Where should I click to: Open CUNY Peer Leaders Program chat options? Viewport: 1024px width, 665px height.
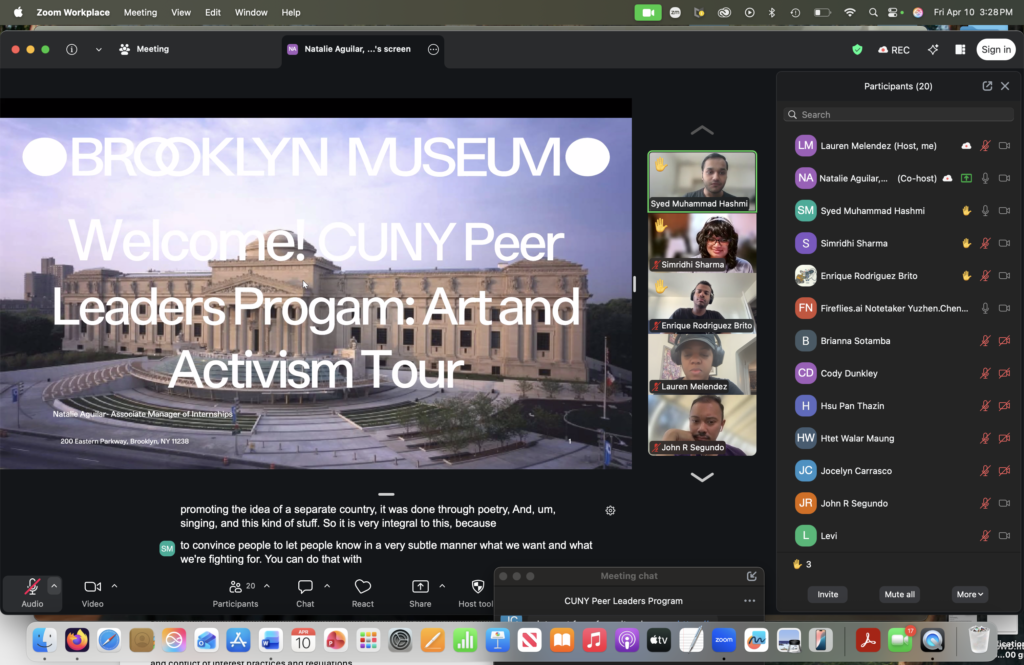[749, 601]
